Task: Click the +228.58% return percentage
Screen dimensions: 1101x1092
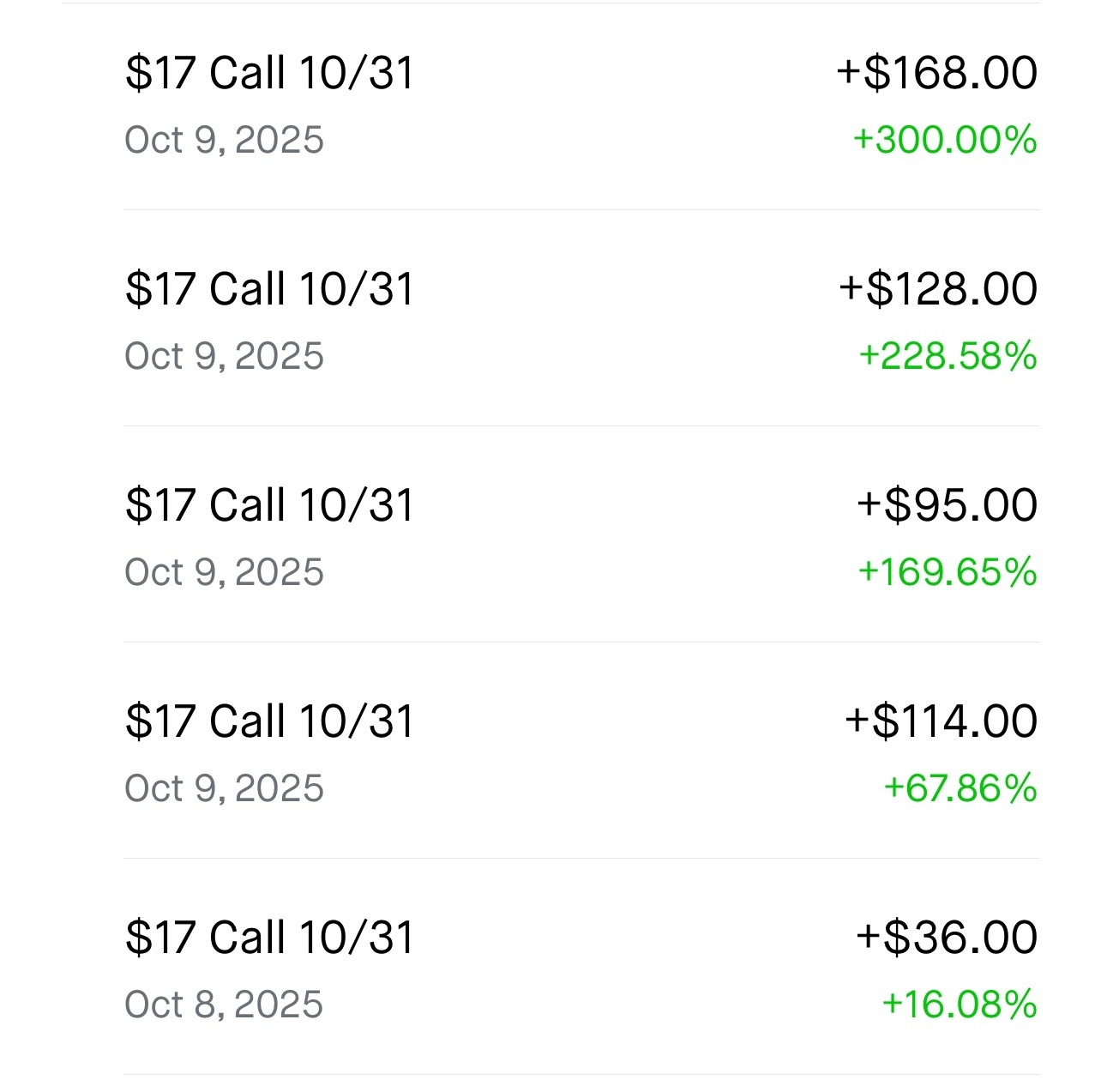Action: coord(948,356)
